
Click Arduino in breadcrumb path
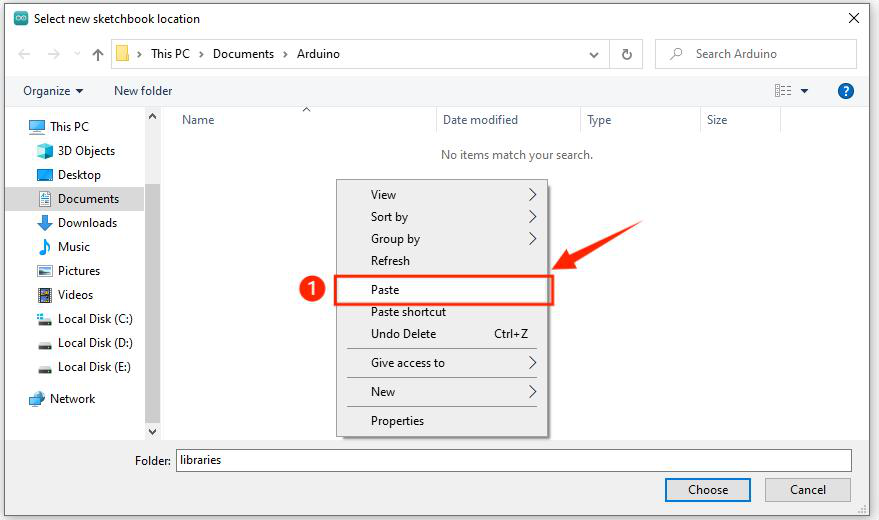(x=318, y=54)
